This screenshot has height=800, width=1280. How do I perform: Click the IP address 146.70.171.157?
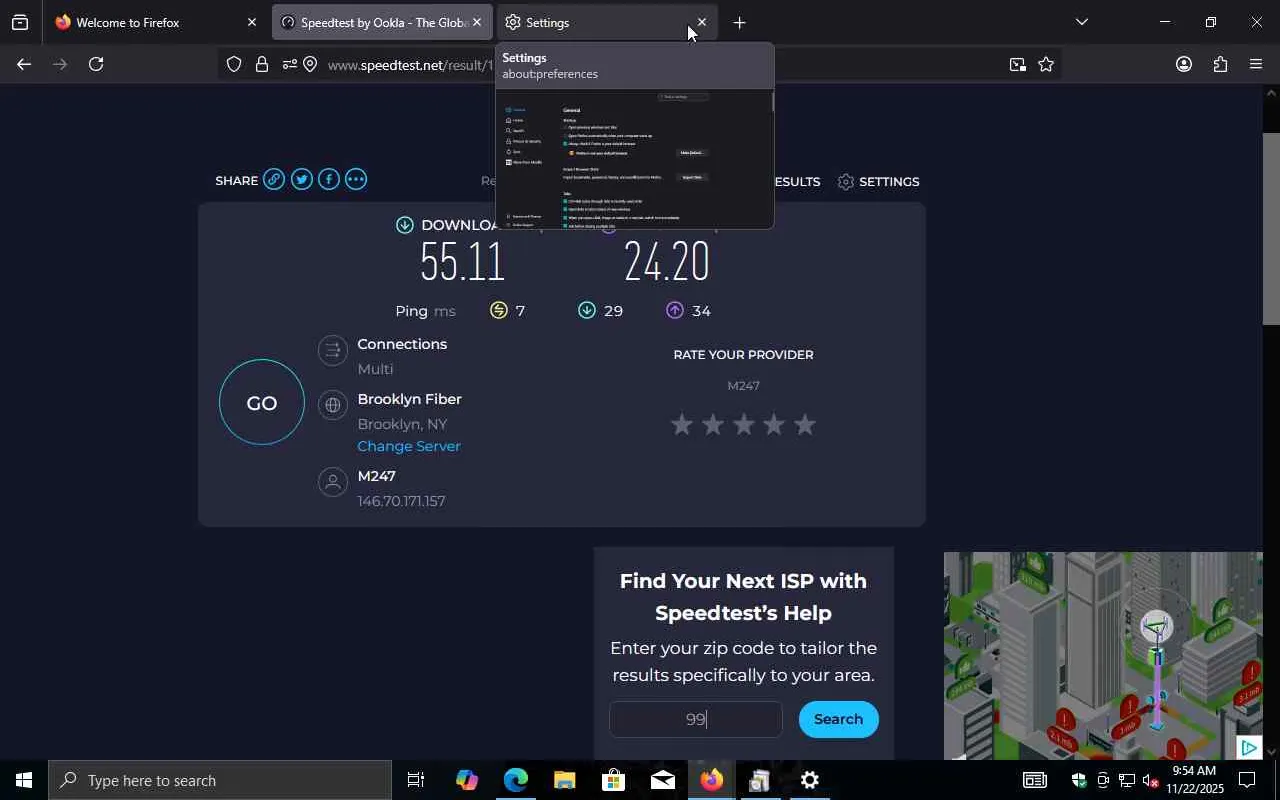401,501
